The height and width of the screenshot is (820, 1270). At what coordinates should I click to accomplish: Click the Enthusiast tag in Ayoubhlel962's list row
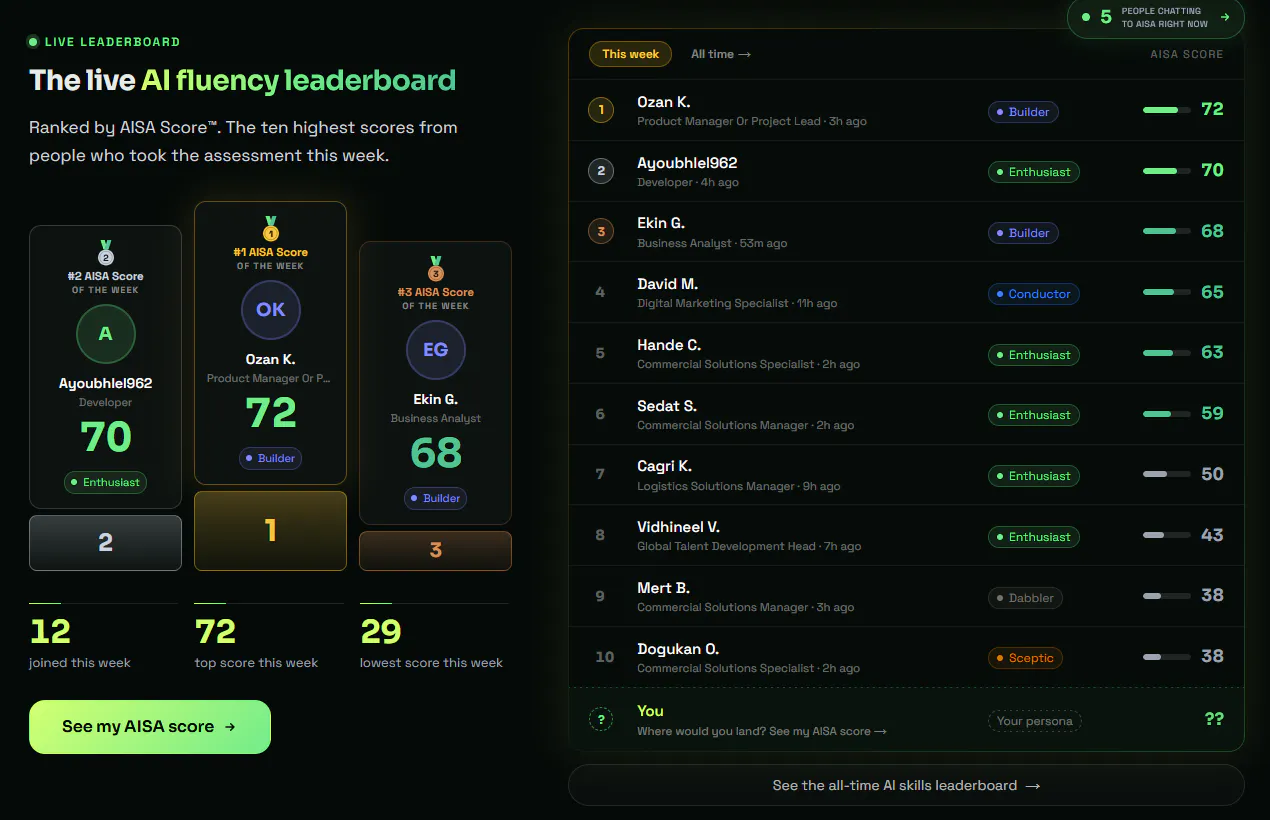point(1034,172)
